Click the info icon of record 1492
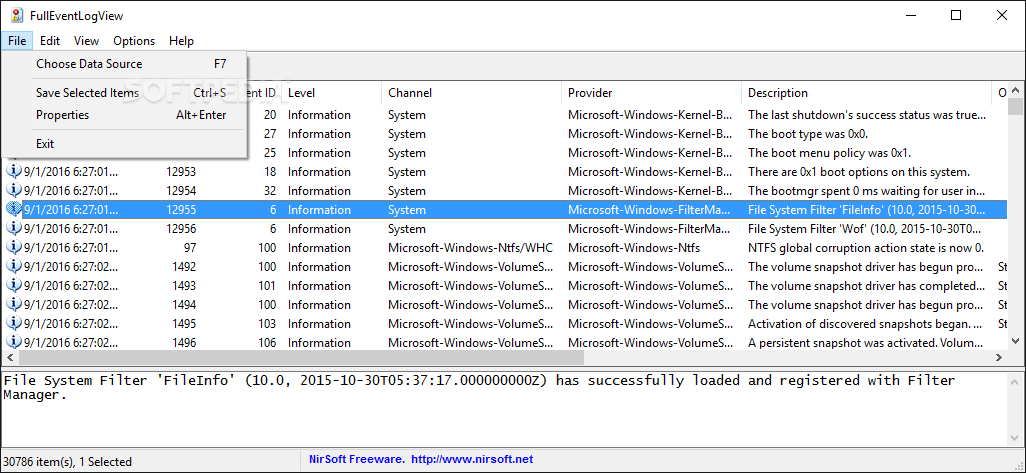This screenshot has width=1026, height=473. (14, 267)
